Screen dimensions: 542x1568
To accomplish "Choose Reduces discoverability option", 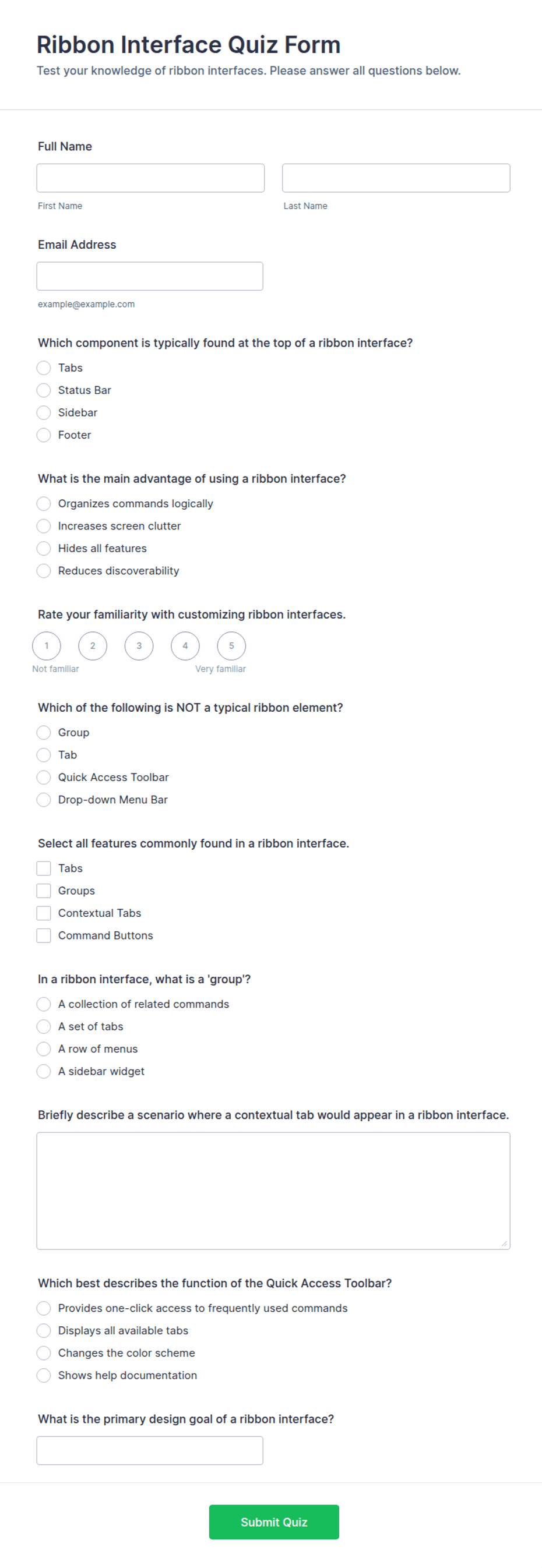I will pos(44,570).
